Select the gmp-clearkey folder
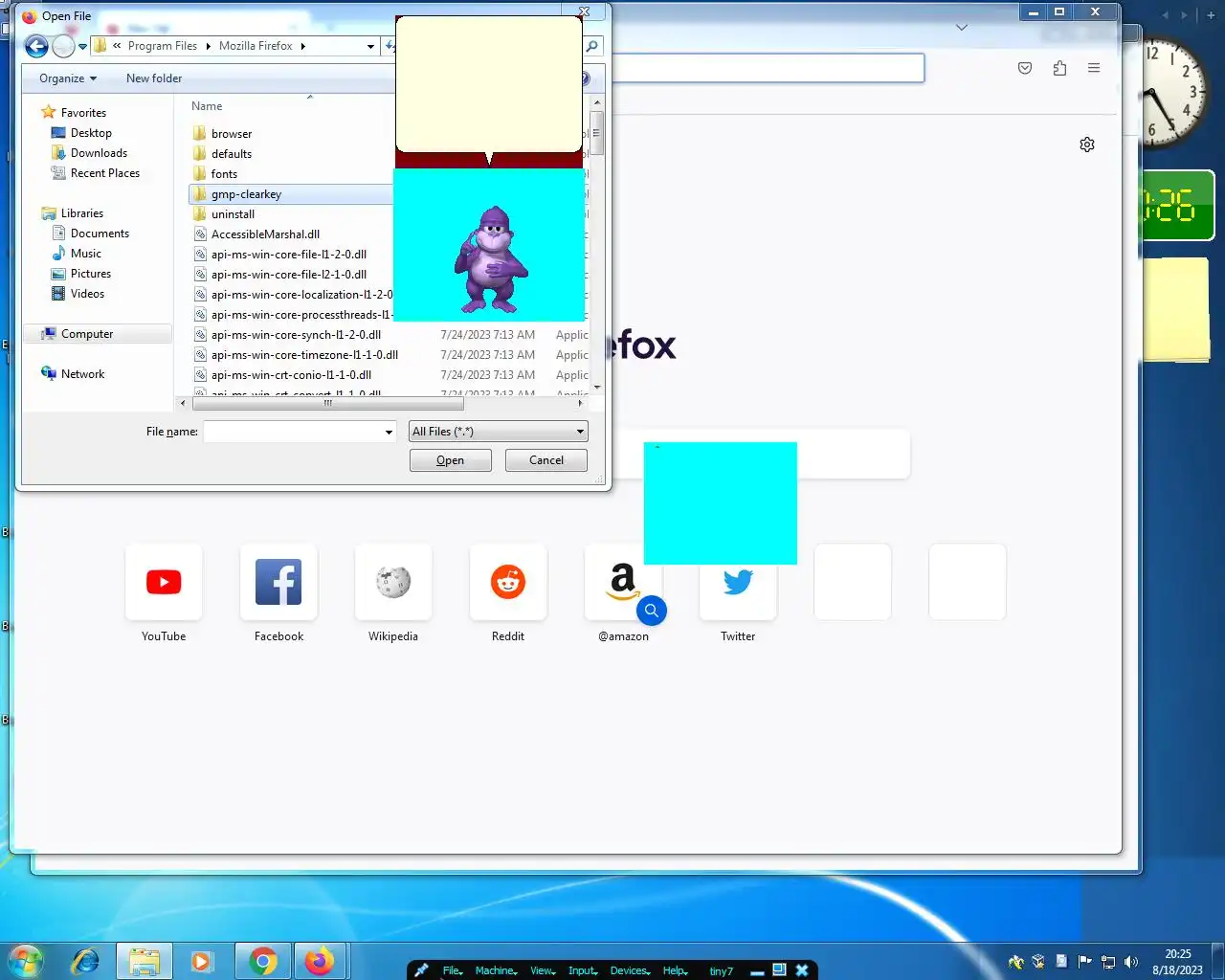Image resolution: width=1225 pixels, height=980 pixels. point(246,193)
